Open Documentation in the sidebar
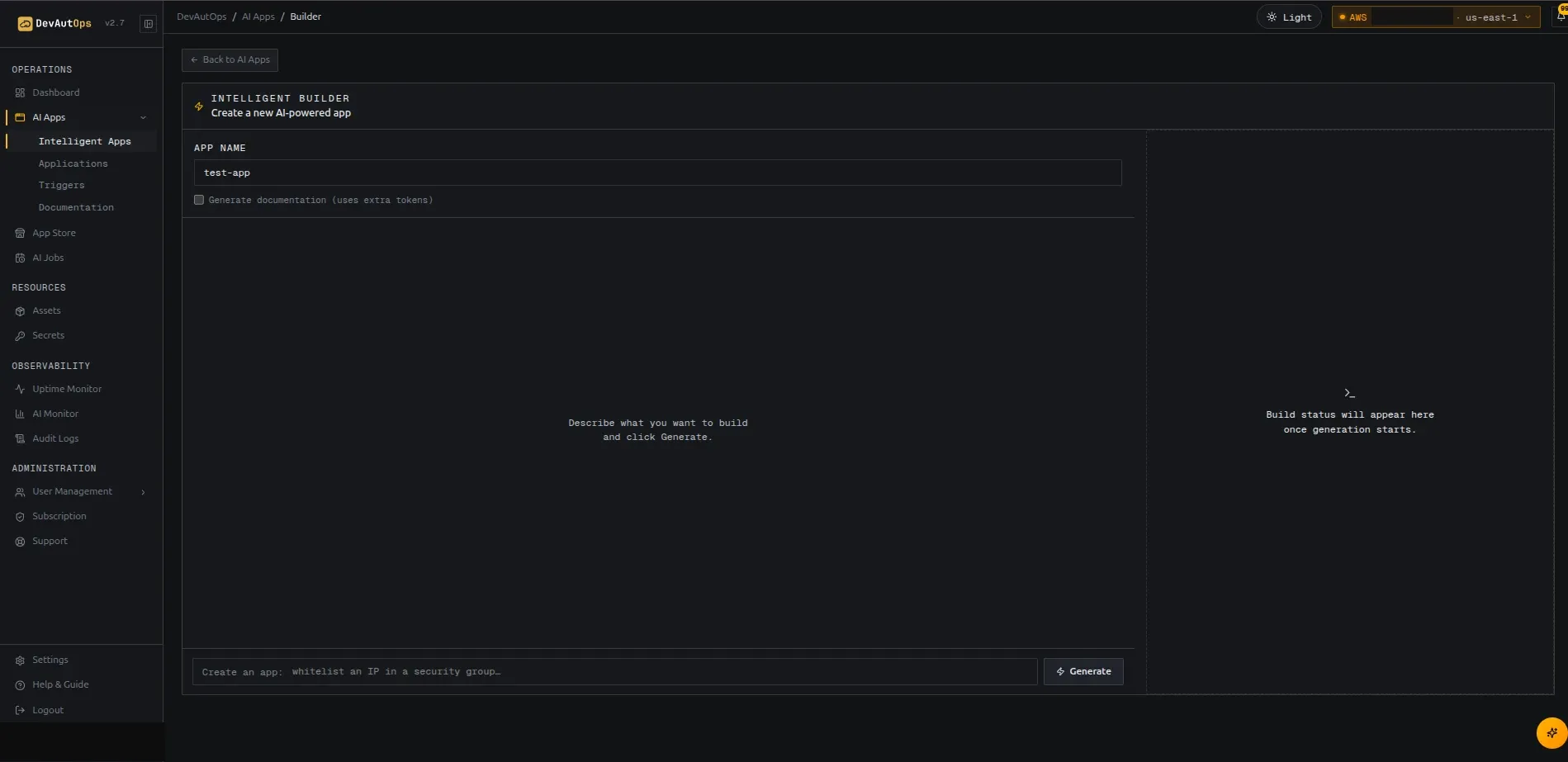The height and width of the screenshot is (762, 1568). (76, 208)
